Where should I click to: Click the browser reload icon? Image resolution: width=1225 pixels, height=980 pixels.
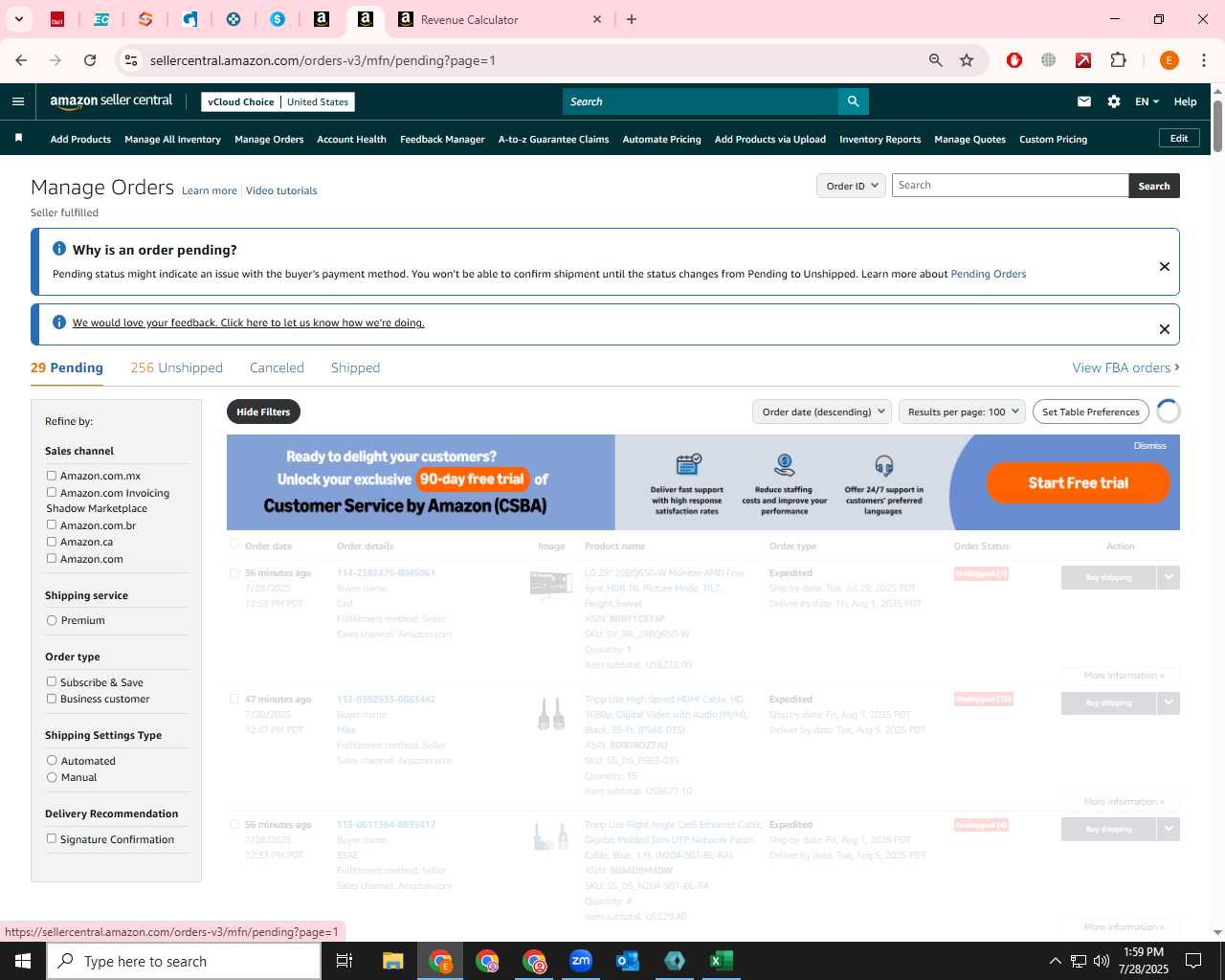coord(90,60)
